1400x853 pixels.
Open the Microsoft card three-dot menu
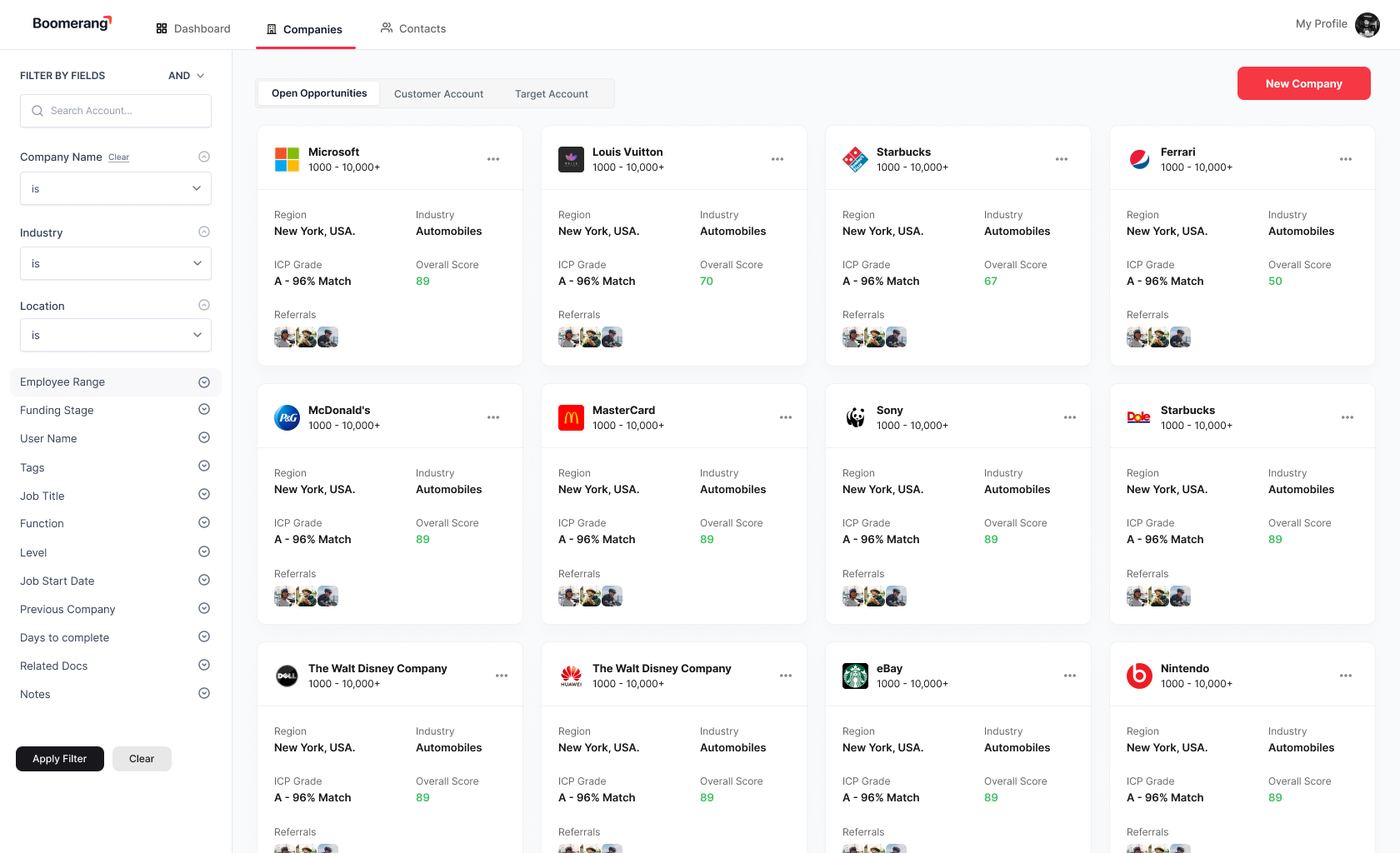[493, 159]
